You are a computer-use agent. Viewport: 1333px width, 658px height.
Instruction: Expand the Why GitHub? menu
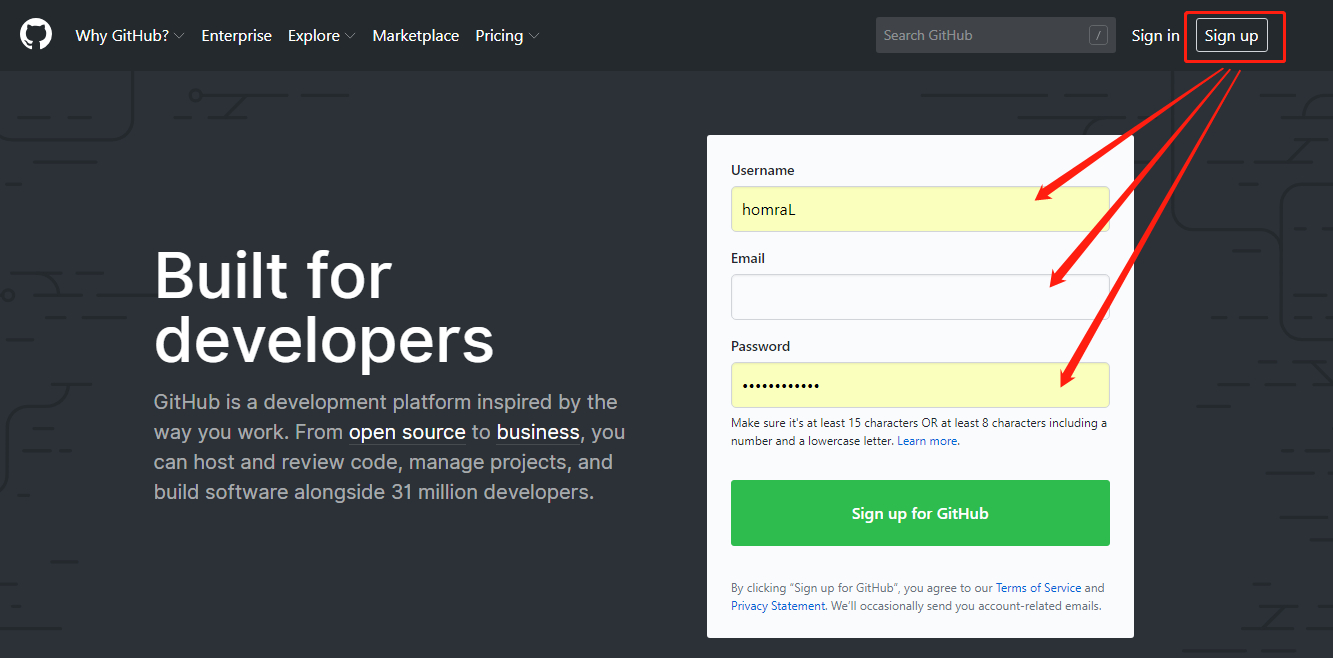click(x=129, y=35)
